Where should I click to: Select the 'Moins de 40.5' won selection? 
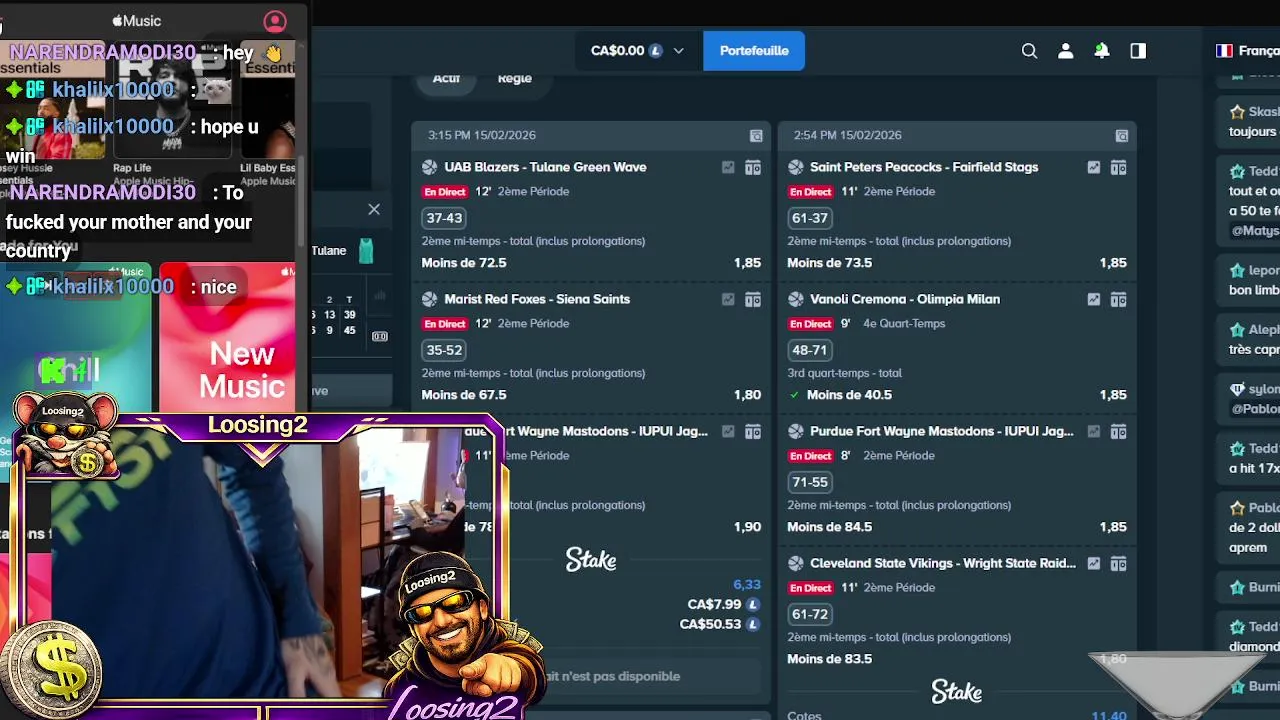click(x=849, y=395)
